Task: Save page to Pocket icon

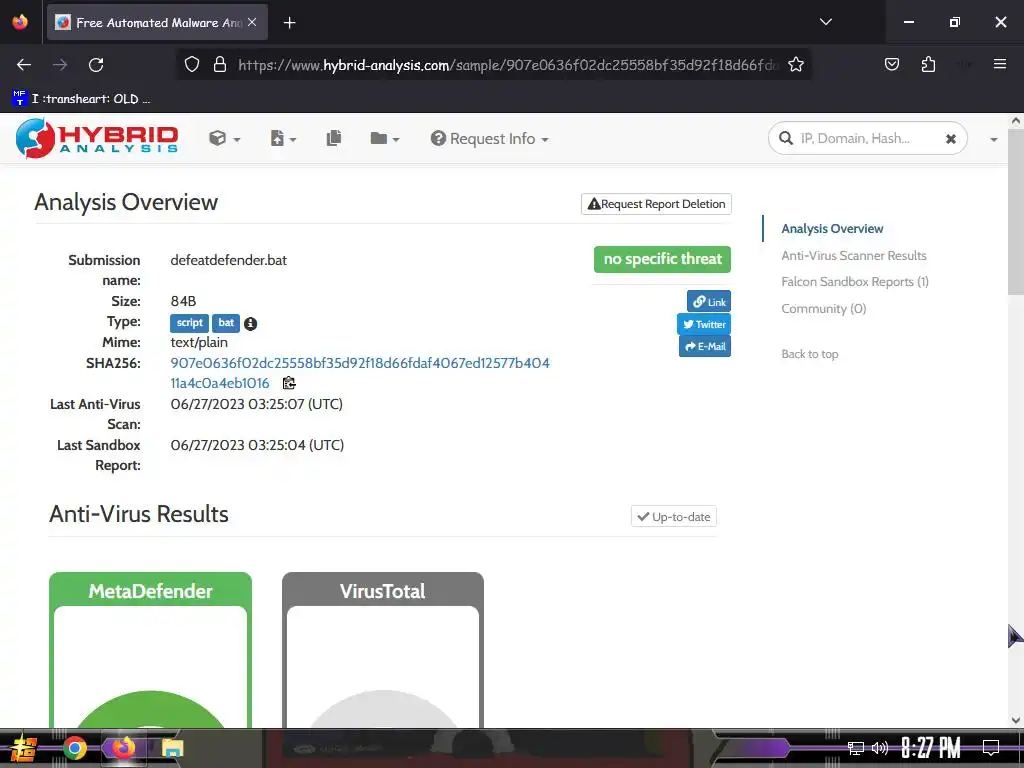Action: pyautogui.click(x=891, y=64)
